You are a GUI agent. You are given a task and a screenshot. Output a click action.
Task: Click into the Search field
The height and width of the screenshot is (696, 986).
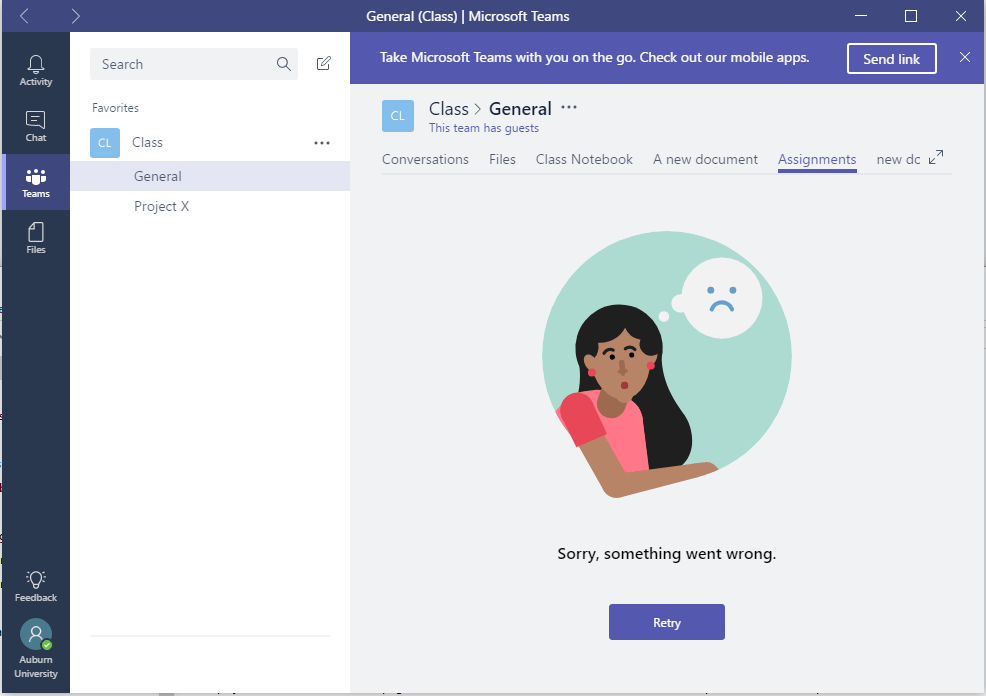[x=194, y=64]
